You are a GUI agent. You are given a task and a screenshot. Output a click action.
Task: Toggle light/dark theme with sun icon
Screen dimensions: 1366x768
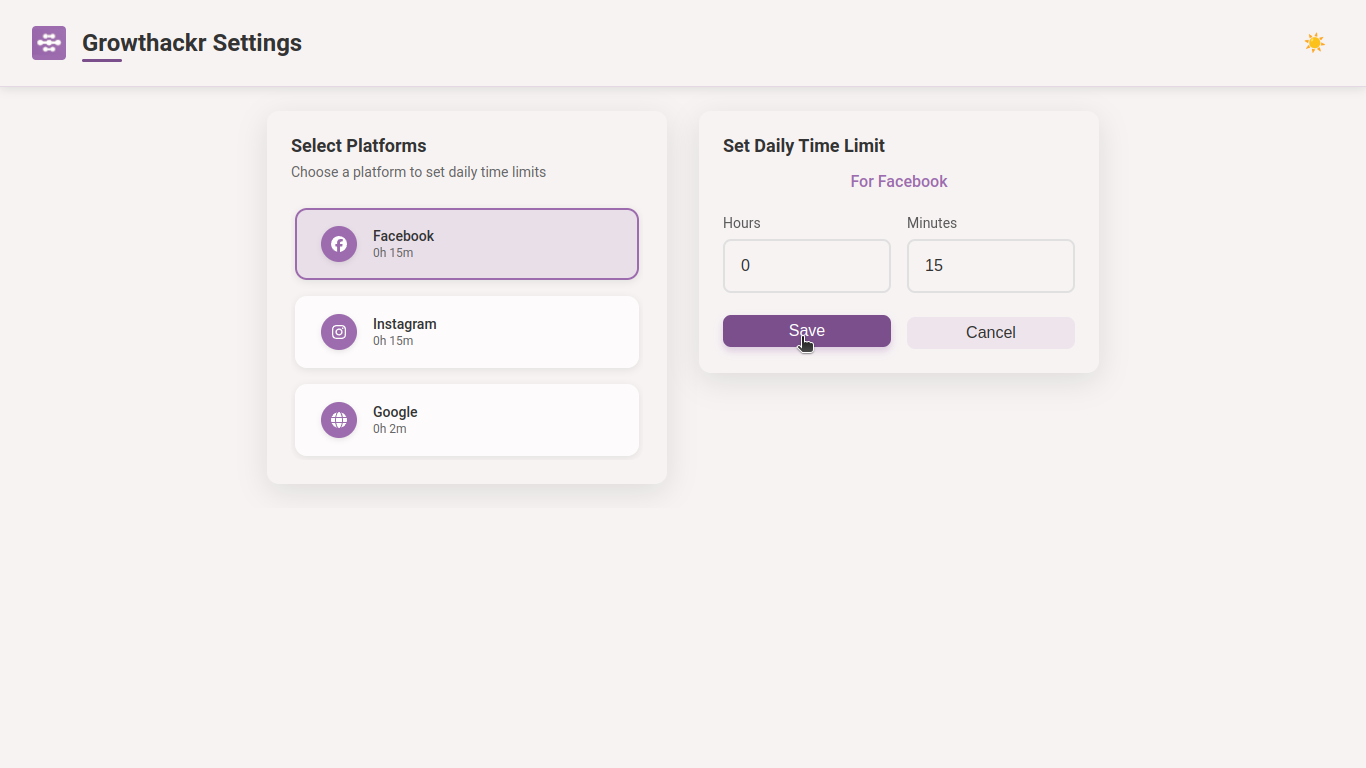[1314, 42]
